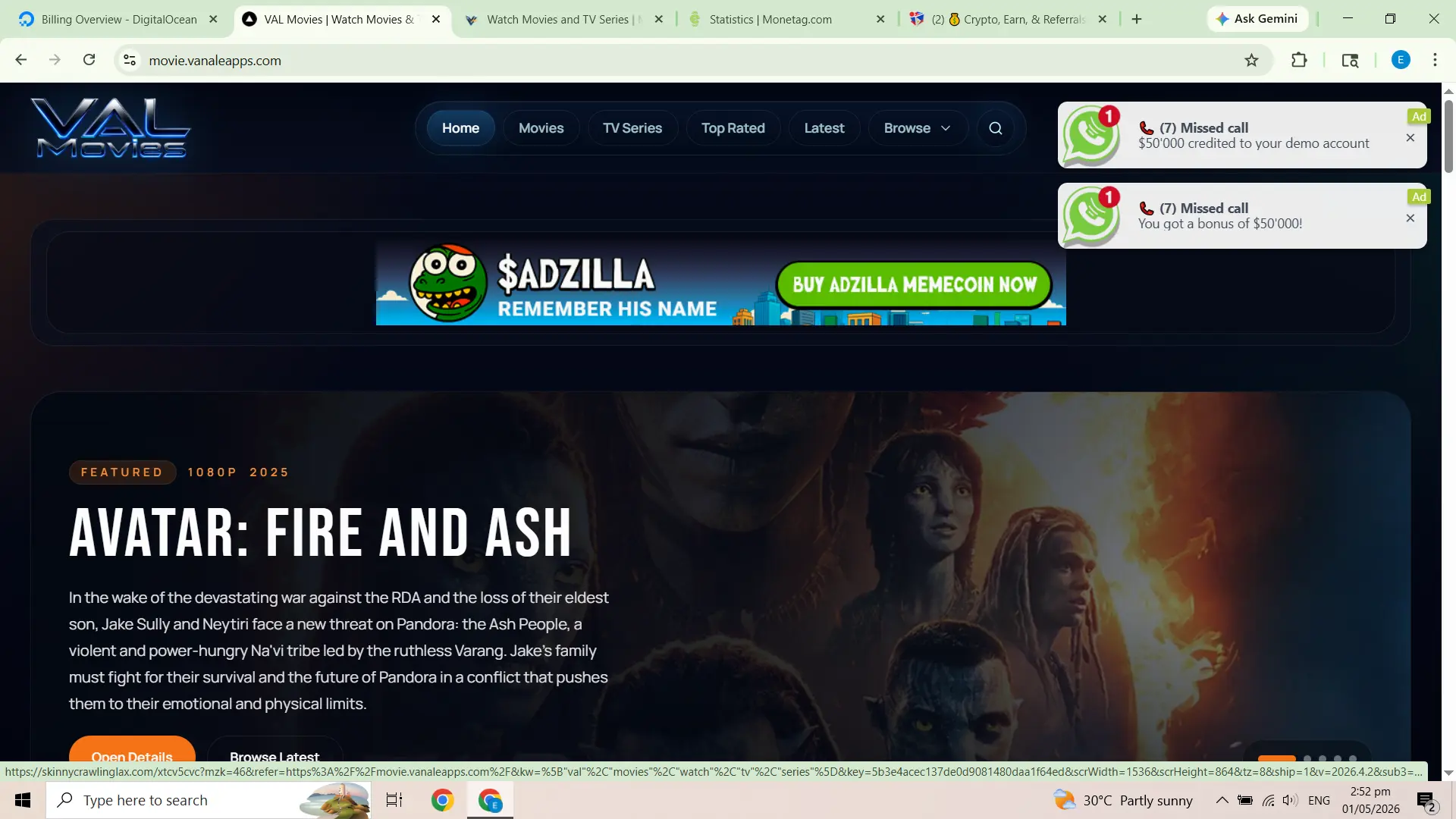Switch to Crypto, Earn, & Referrals tab
Screen dimensions: 1456x819
1009,19
